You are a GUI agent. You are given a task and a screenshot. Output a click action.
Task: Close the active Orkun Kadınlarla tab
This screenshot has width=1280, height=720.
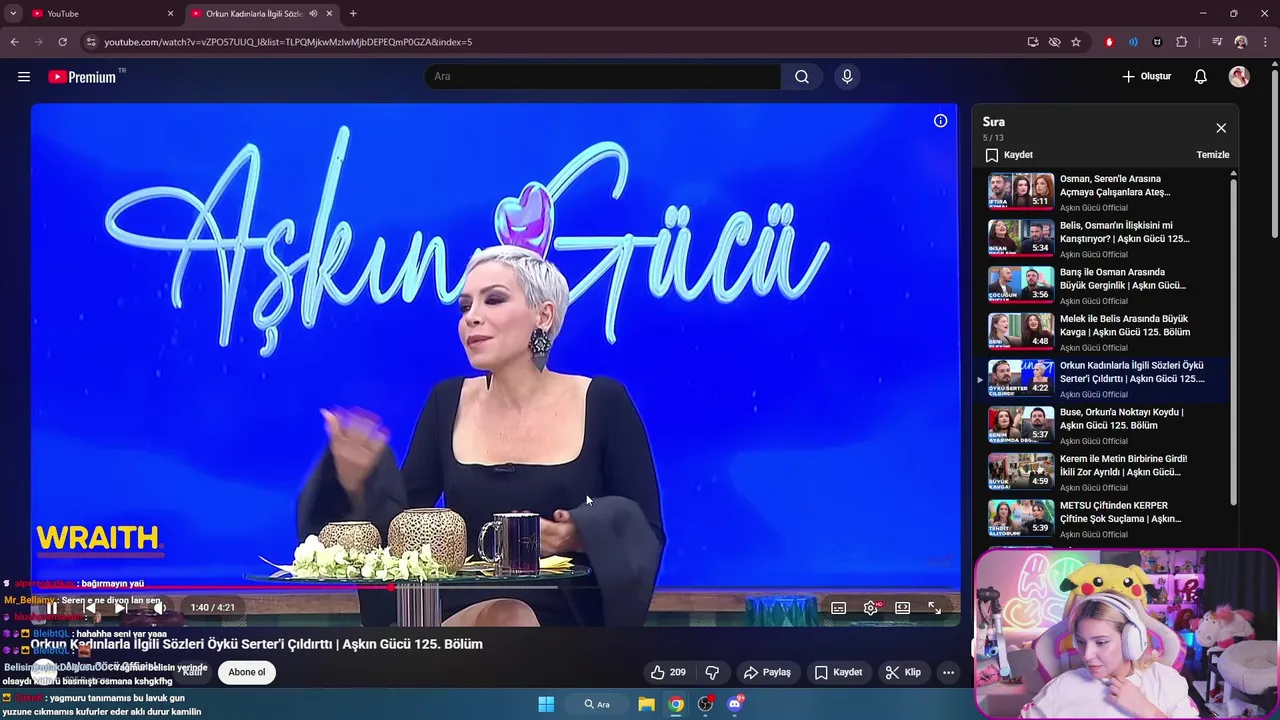pyautogui.click(x=329, y=13)
